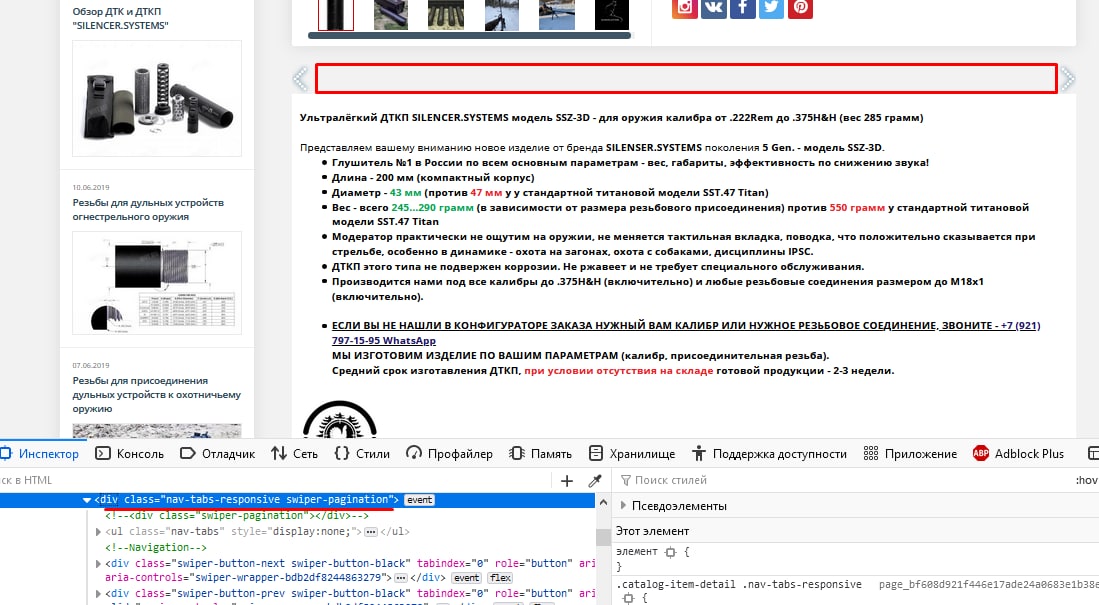Open the Консоль devtools tab
1099x605 pixels.
[130, 454]
